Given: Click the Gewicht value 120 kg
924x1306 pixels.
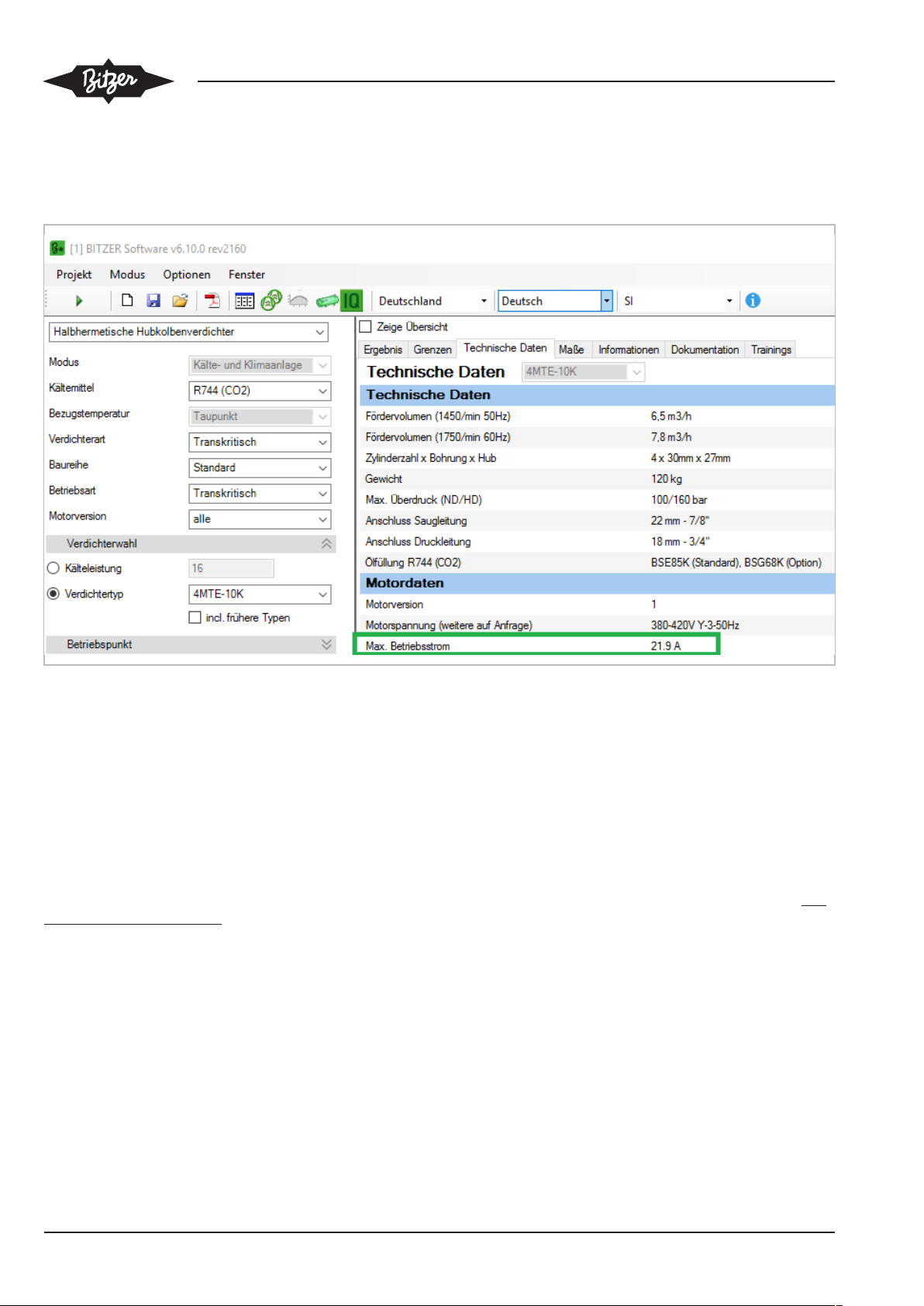Looking at the screenshot, I should point(667,479).
